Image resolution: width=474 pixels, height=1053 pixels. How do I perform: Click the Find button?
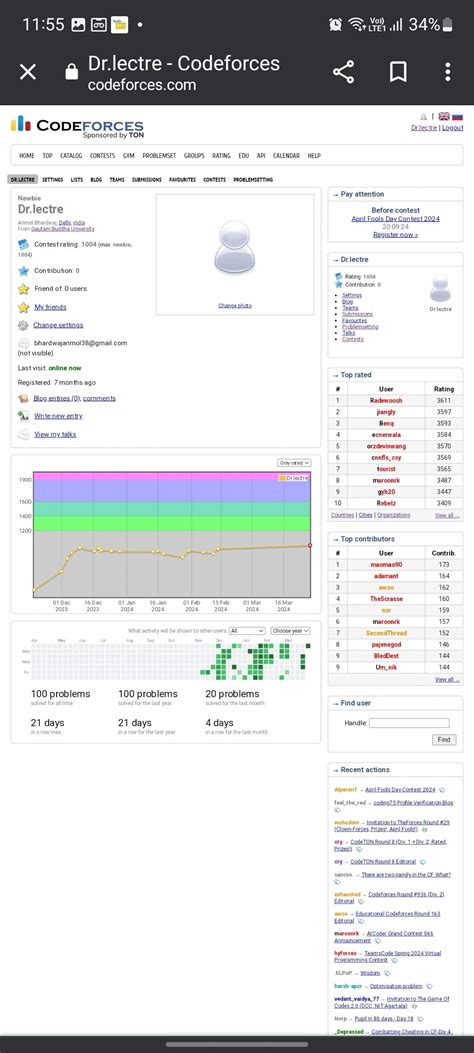click(444, 739)
